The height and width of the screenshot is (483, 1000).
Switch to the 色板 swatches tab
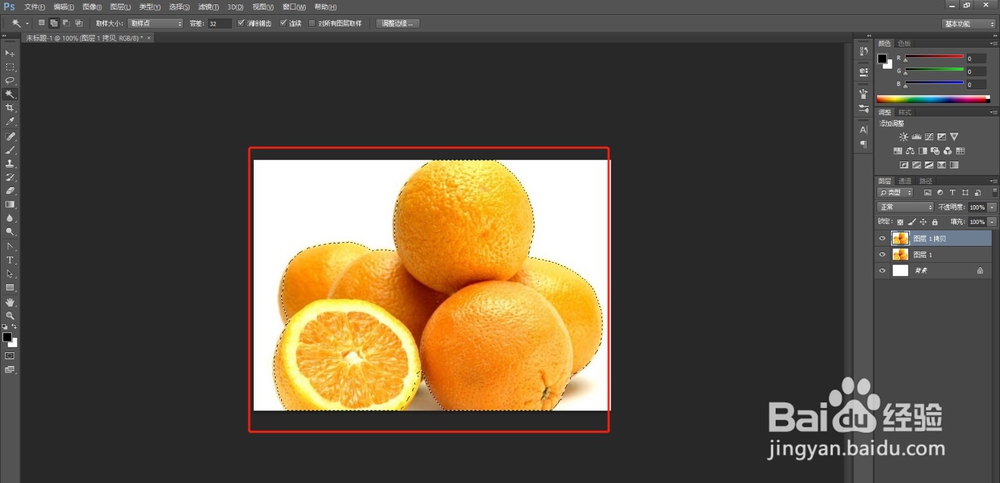click(904, 43)
